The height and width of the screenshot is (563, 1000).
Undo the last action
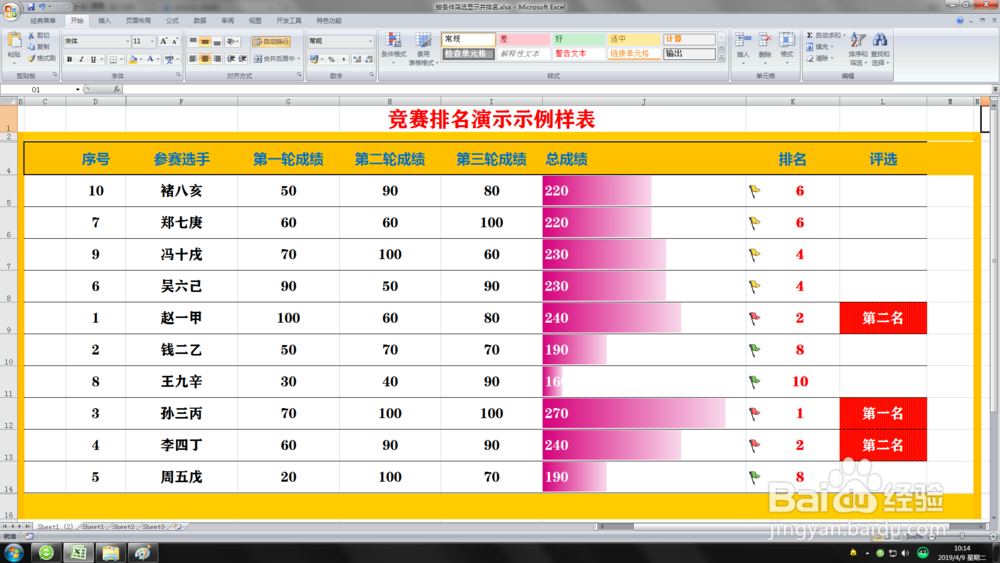[x=42, y=7]
